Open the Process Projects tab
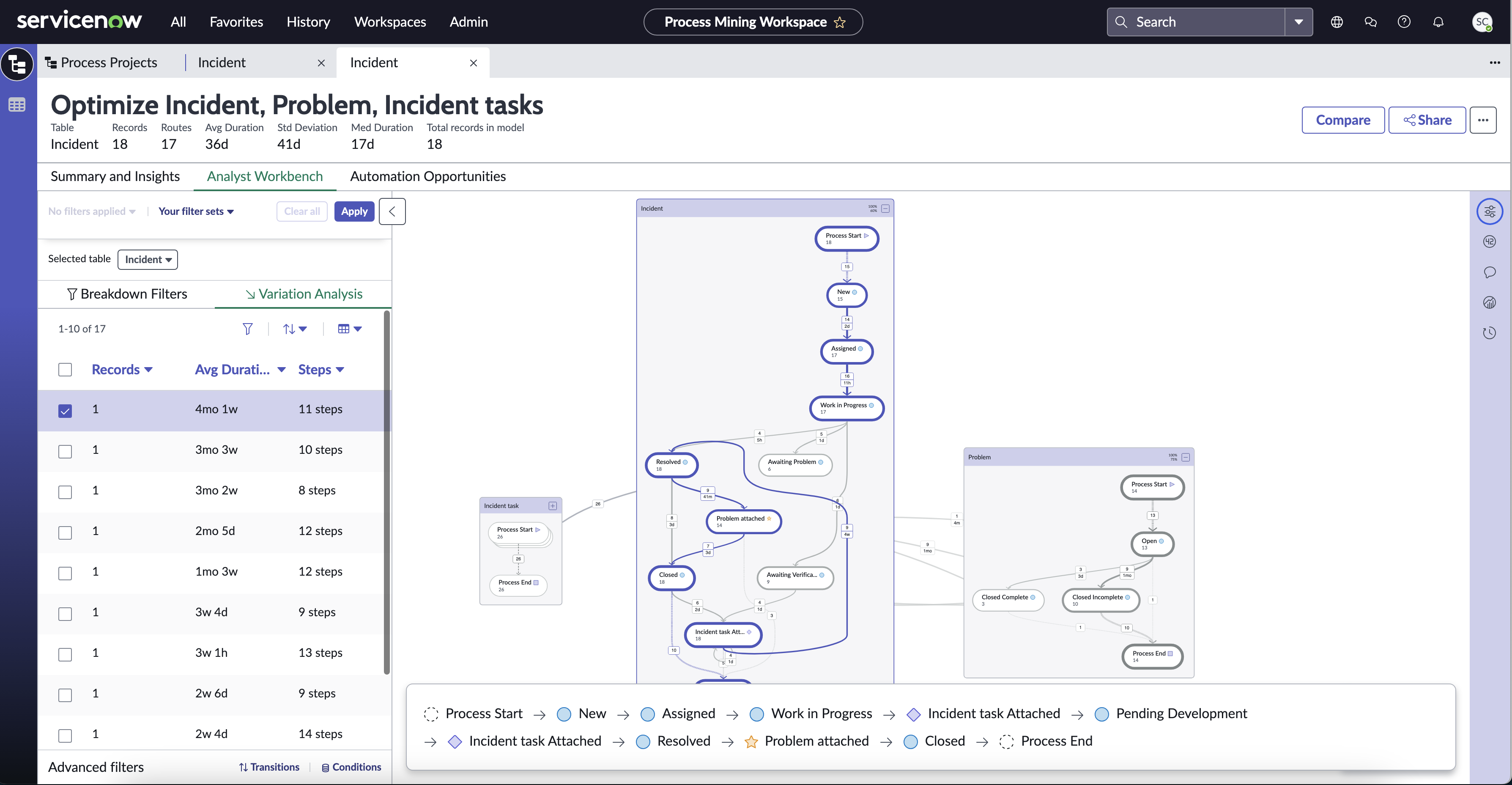The height and width of the screenshot is (785, 1512). click(x=101, y=63)
